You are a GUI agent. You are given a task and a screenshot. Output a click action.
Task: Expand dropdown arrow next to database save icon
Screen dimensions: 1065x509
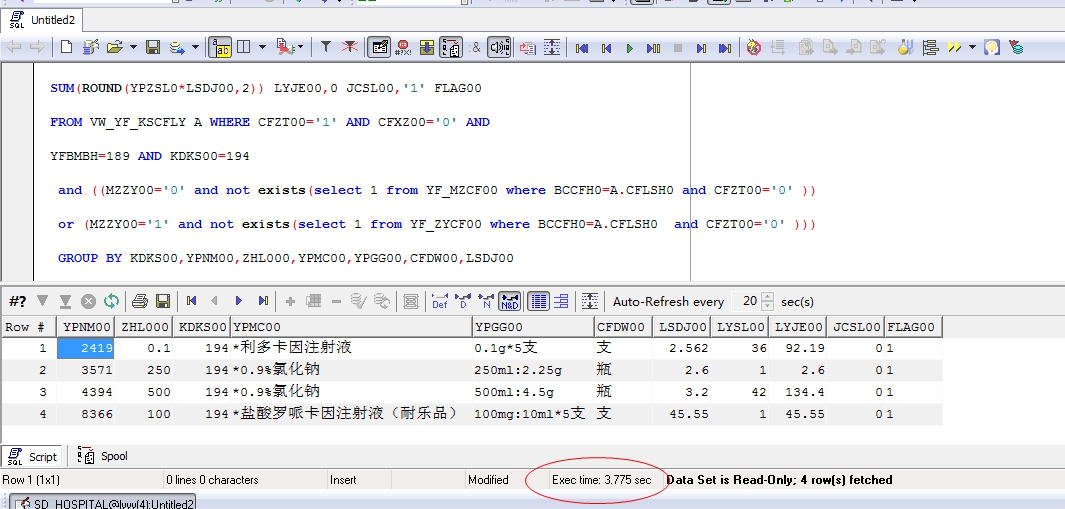click(196, 48)
